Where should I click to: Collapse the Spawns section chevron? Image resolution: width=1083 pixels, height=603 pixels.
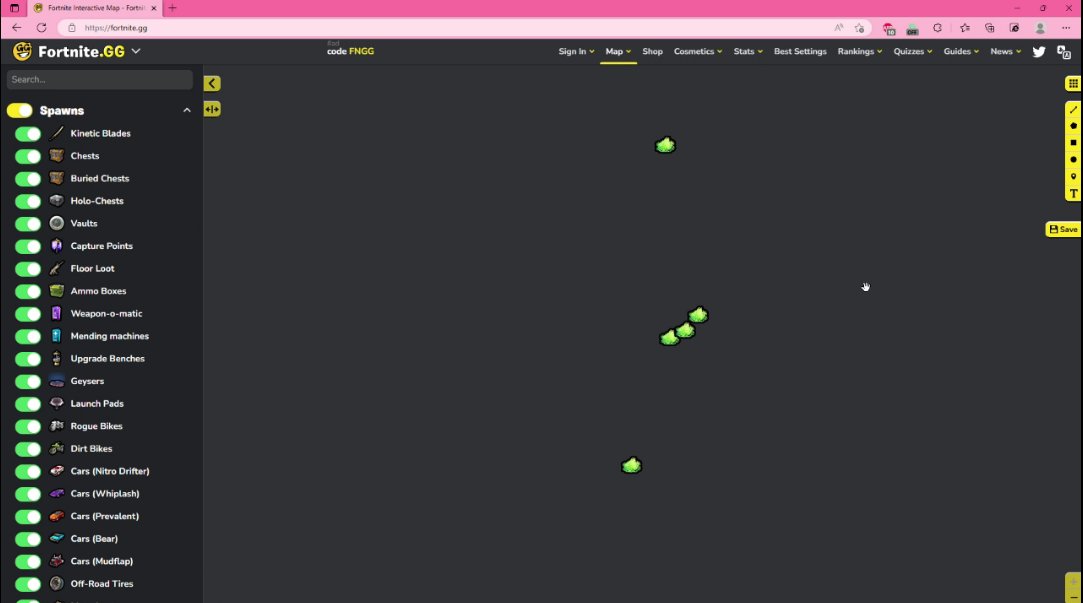187,111
